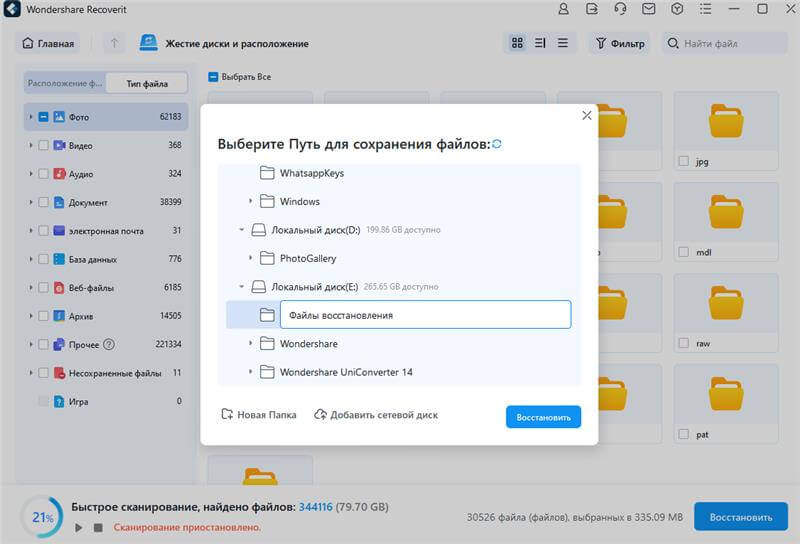Click the Найти файл search field
The width and height of the screenshot is (800, 544).
pos(725,43)
